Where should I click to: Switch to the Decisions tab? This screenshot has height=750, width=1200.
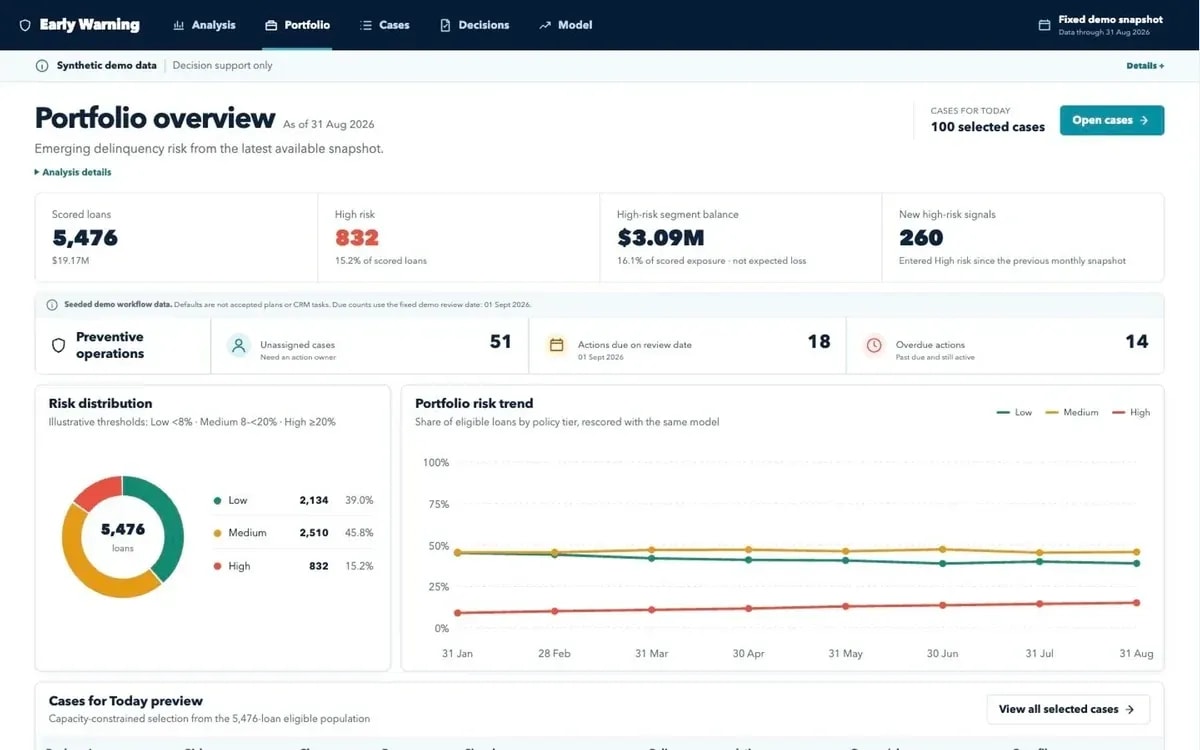[474, 25]
